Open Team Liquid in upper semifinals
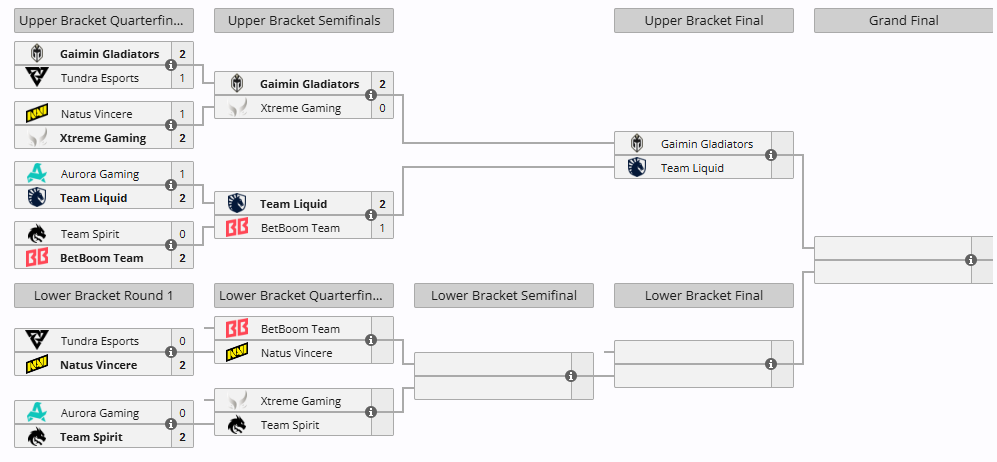997x462 pixels. pos(293,204)
